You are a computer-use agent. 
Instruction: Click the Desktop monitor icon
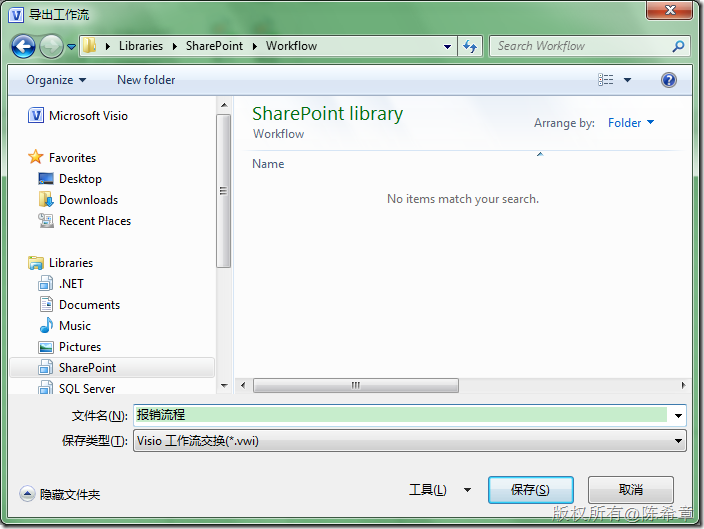[46, 179]
